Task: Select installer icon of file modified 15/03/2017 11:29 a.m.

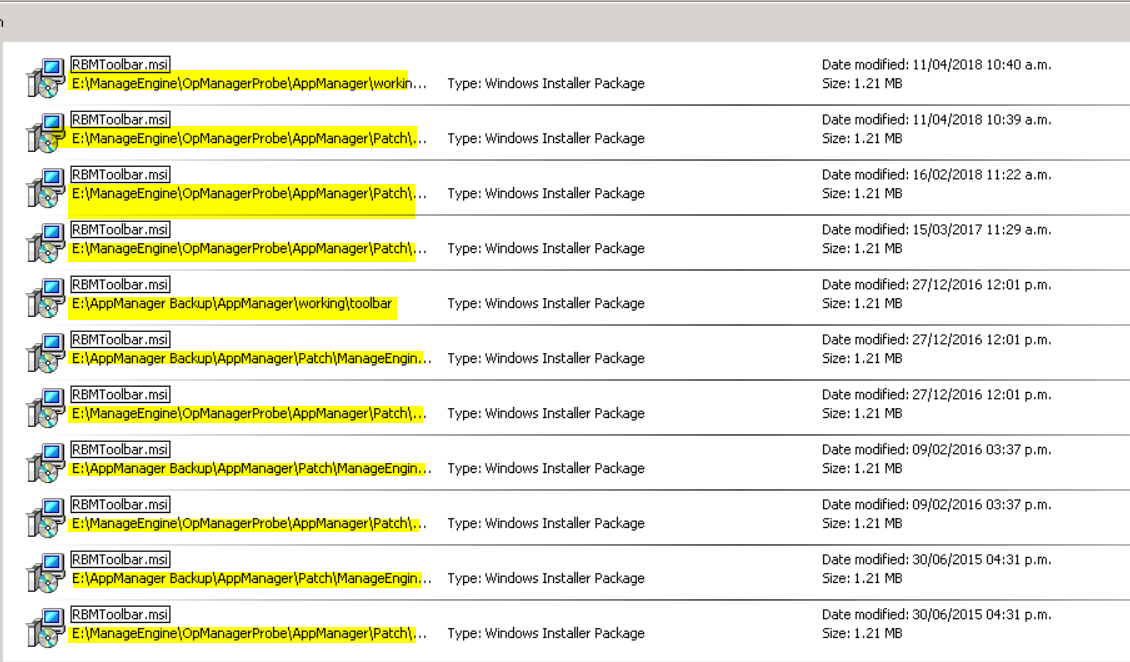Action: (x=45, y=242)
